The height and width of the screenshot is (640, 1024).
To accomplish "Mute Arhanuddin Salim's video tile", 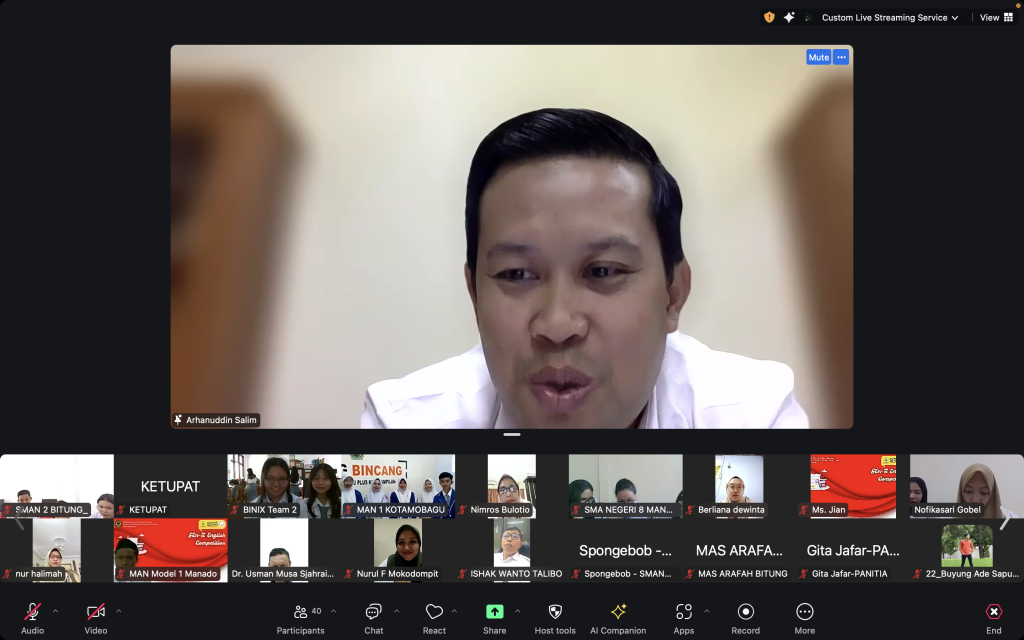I will pos(818,57).
